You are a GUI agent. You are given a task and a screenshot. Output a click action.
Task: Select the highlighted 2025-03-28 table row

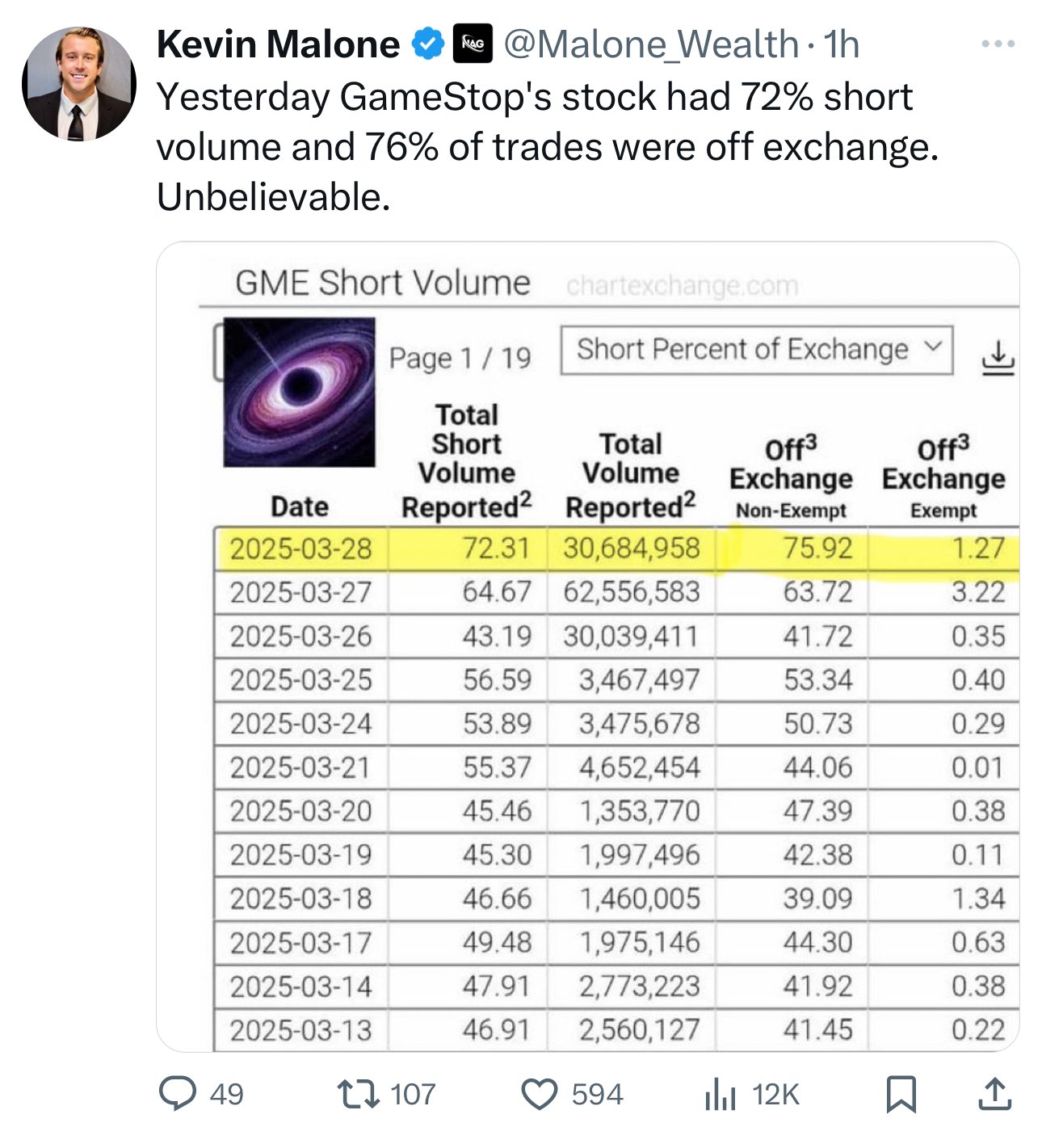[x=617, y=549]
